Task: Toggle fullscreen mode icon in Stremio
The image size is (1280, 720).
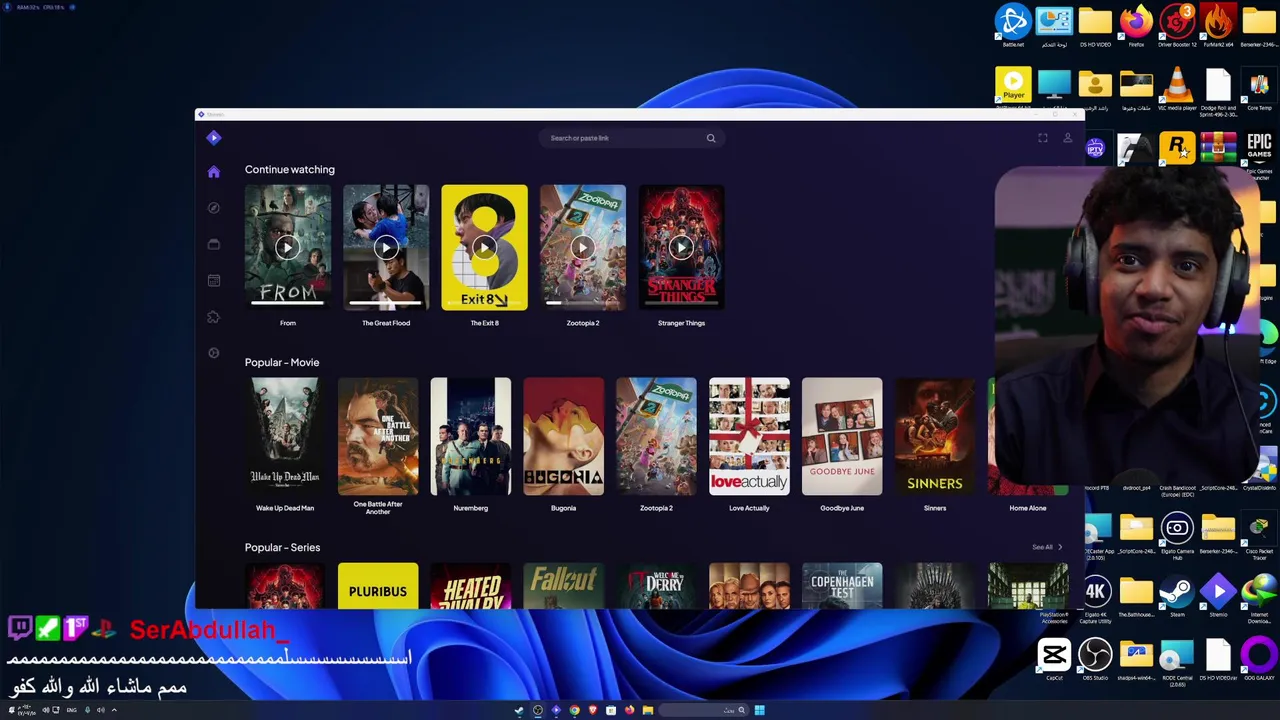Action: (1042, 138)
